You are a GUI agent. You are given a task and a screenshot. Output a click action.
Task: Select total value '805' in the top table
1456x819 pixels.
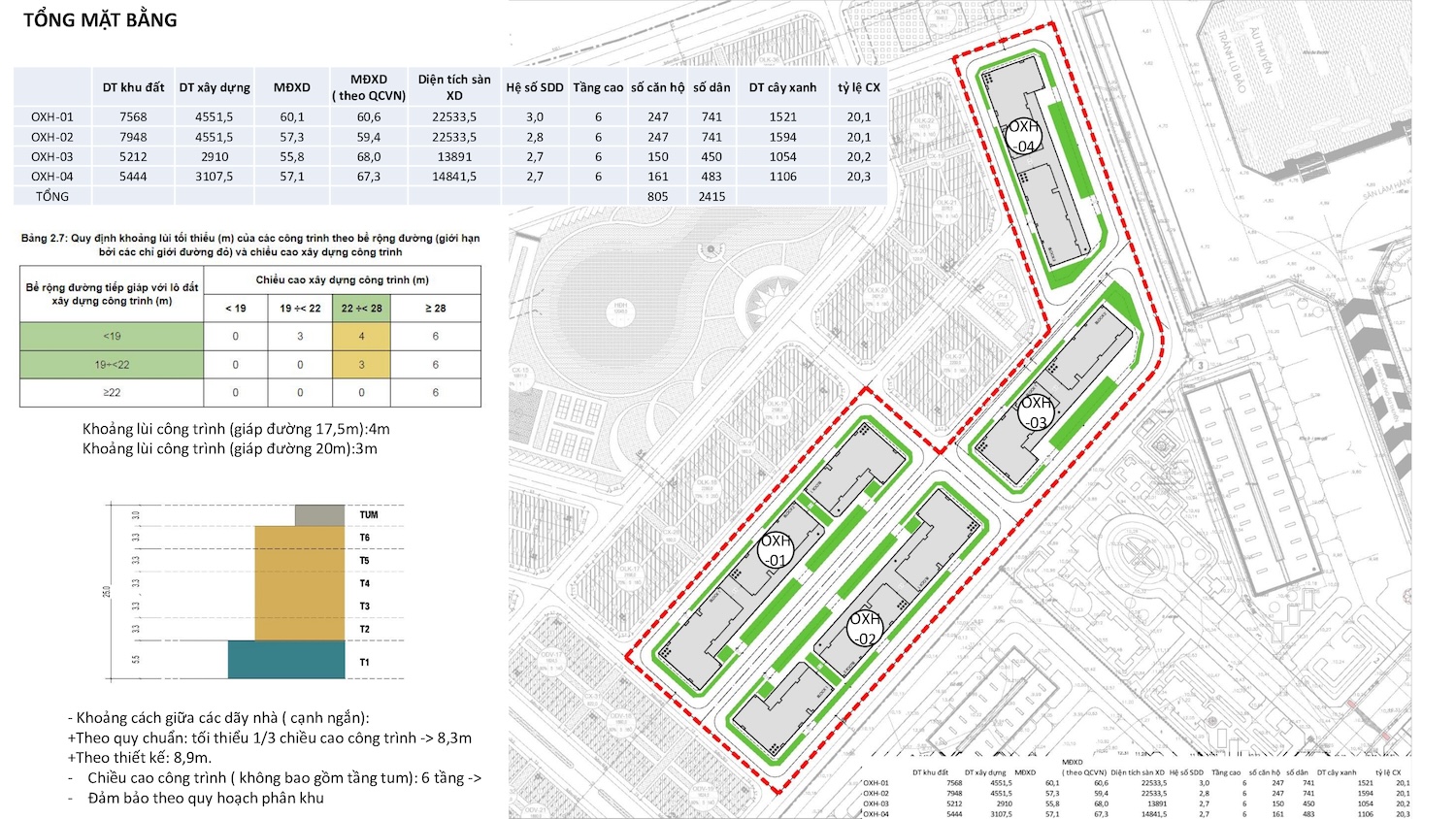pyautogui.click(x=658, y=196)
